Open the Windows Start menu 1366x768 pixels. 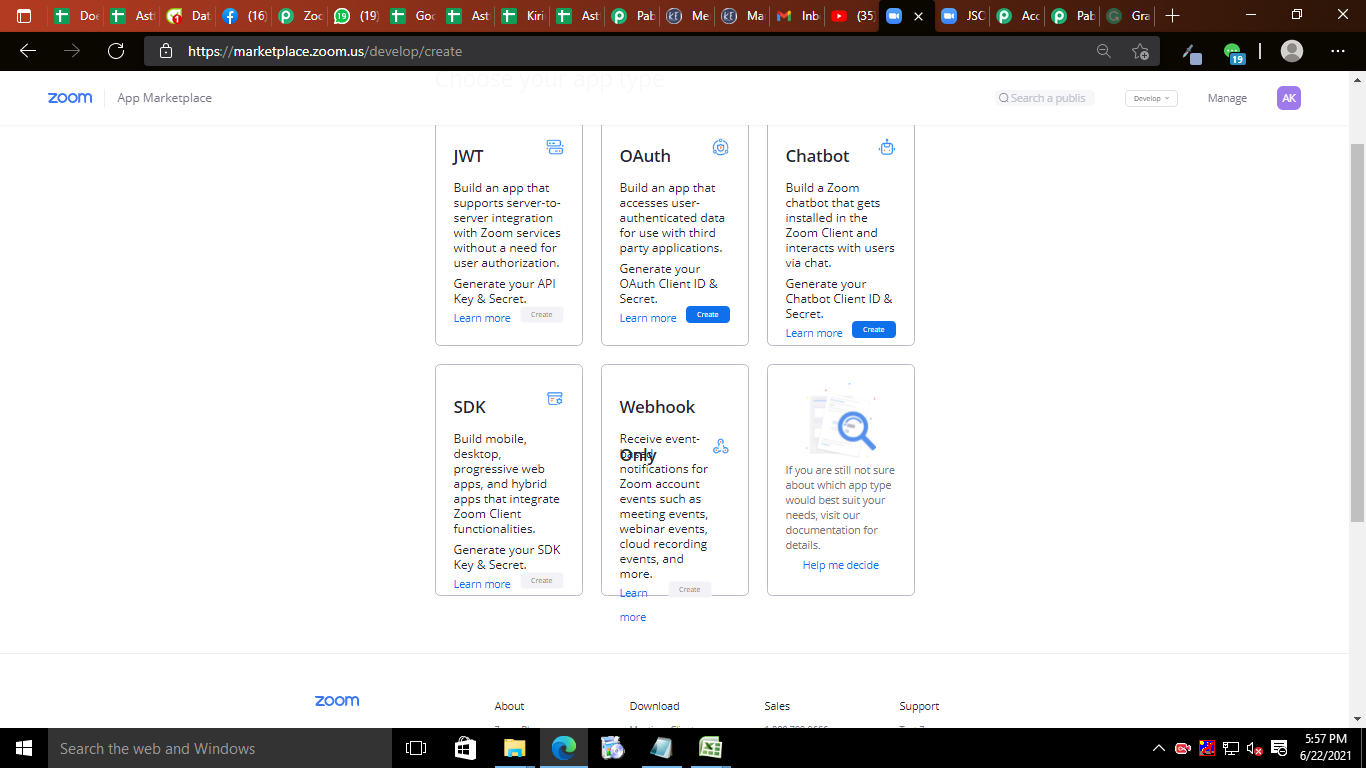click(24, 748)
